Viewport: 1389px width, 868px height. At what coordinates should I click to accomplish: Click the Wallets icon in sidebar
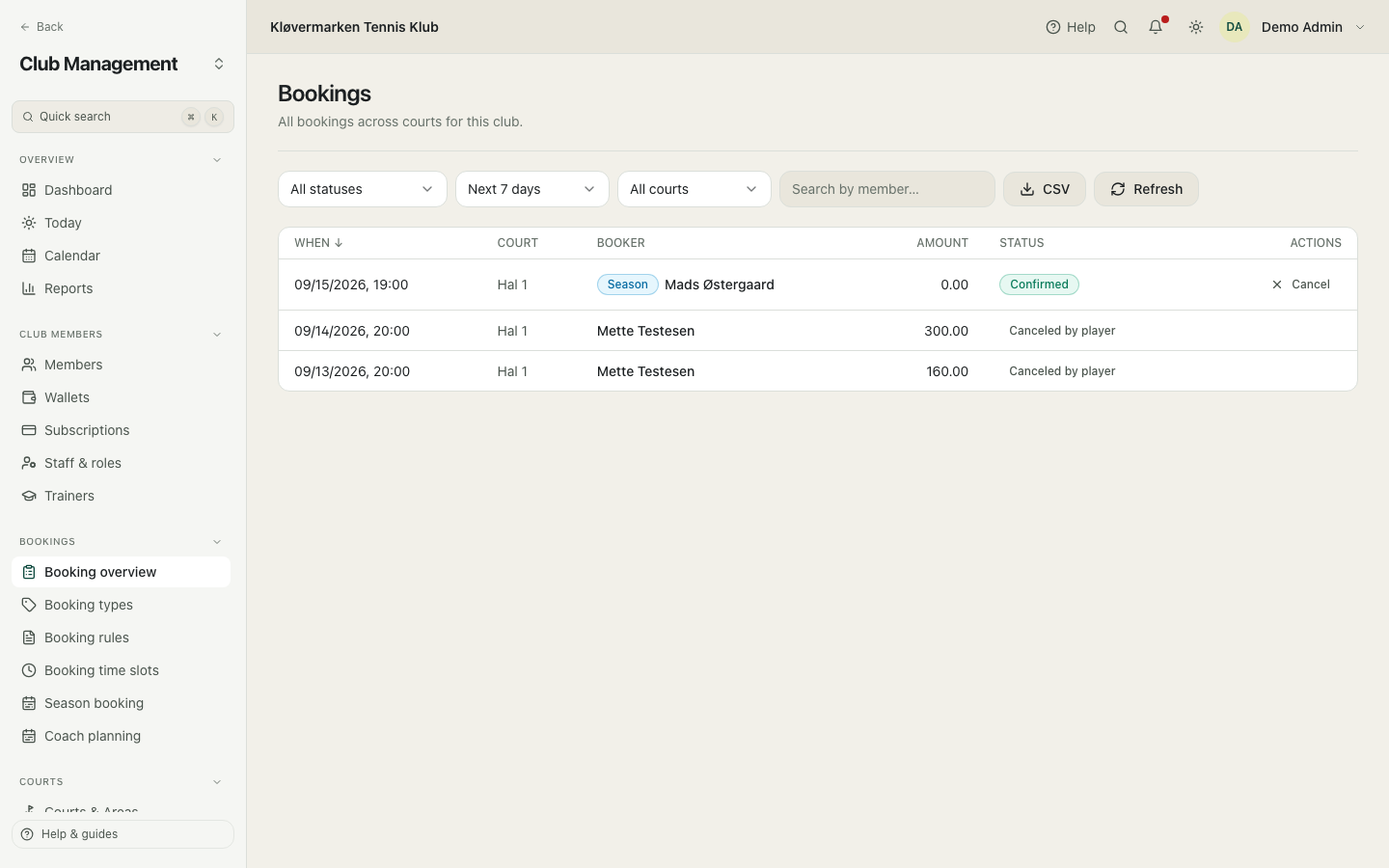click(x=29, y=397)
